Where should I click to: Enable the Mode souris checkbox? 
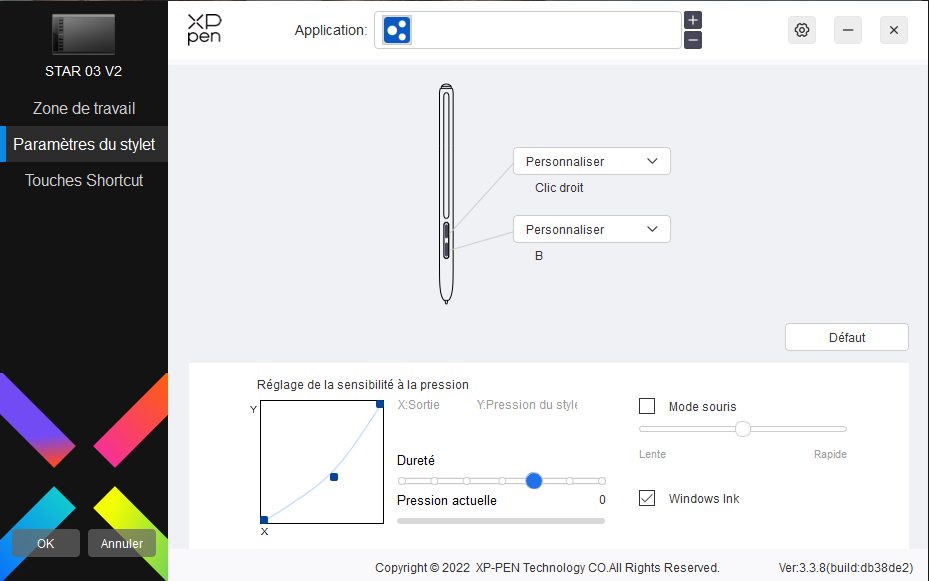click(x=647, y=406)
